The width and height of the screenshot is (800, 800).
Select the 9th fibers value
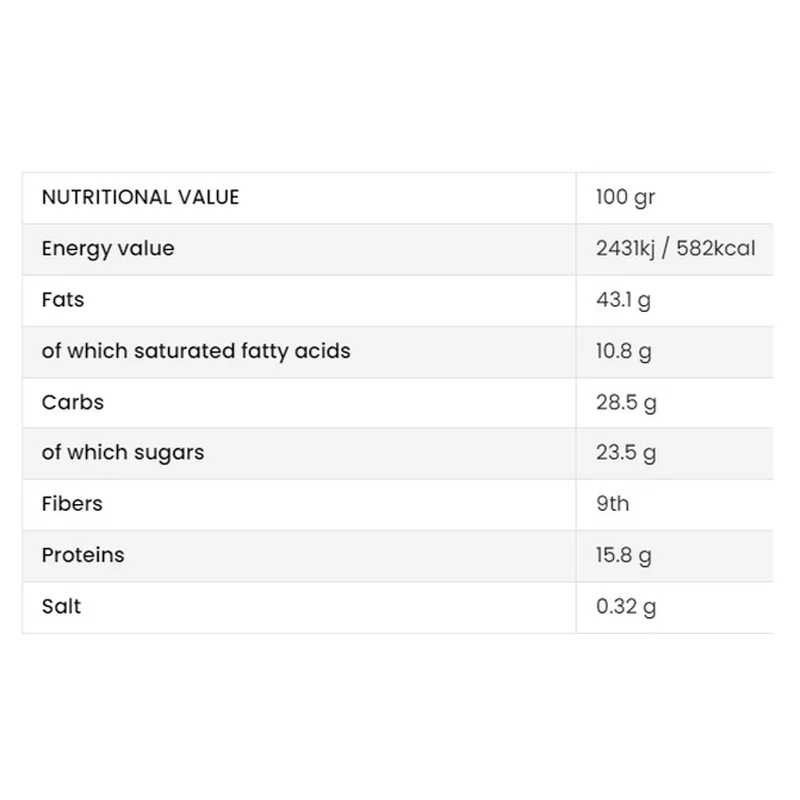coord(612,504)
